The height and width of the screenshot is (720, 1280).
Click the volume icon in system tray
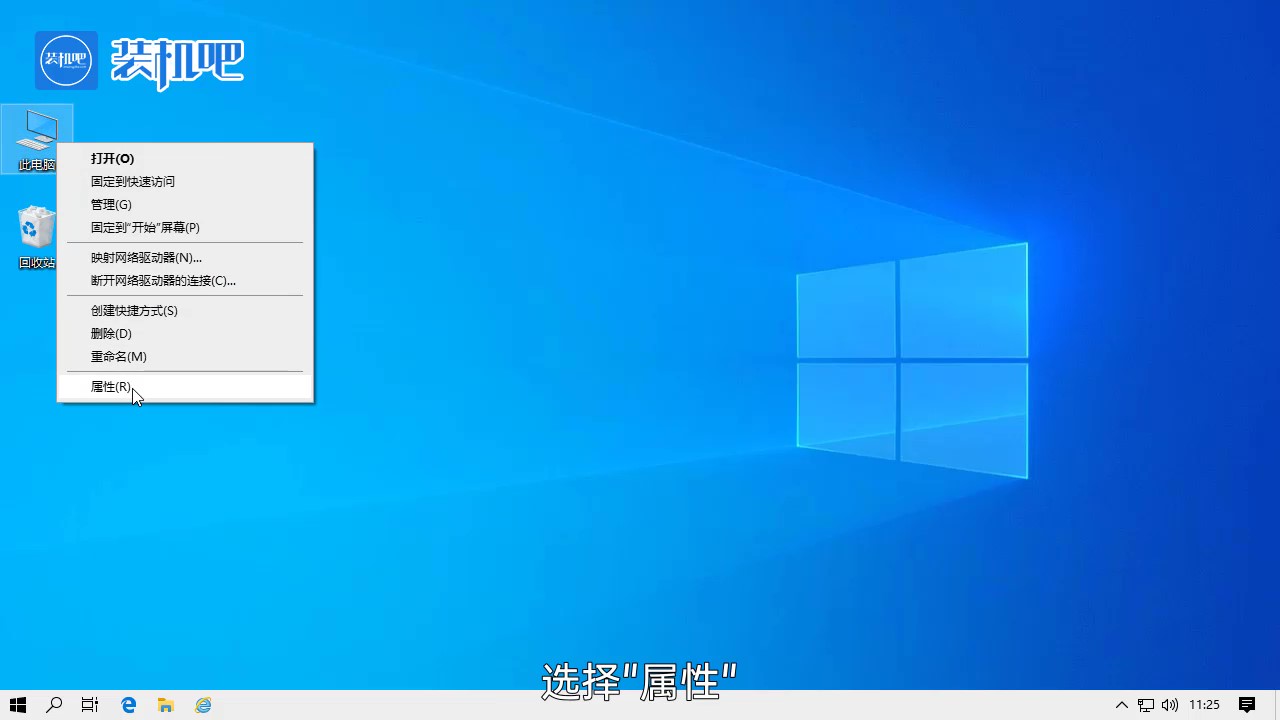pyautogui.click(x=1169, y=705)
